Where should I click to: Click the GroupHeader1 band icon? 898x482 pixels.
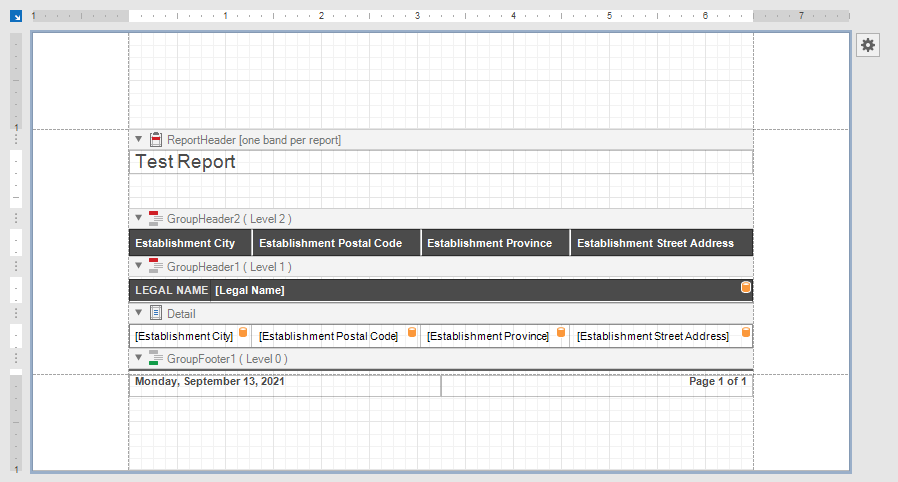click(156, 266)
